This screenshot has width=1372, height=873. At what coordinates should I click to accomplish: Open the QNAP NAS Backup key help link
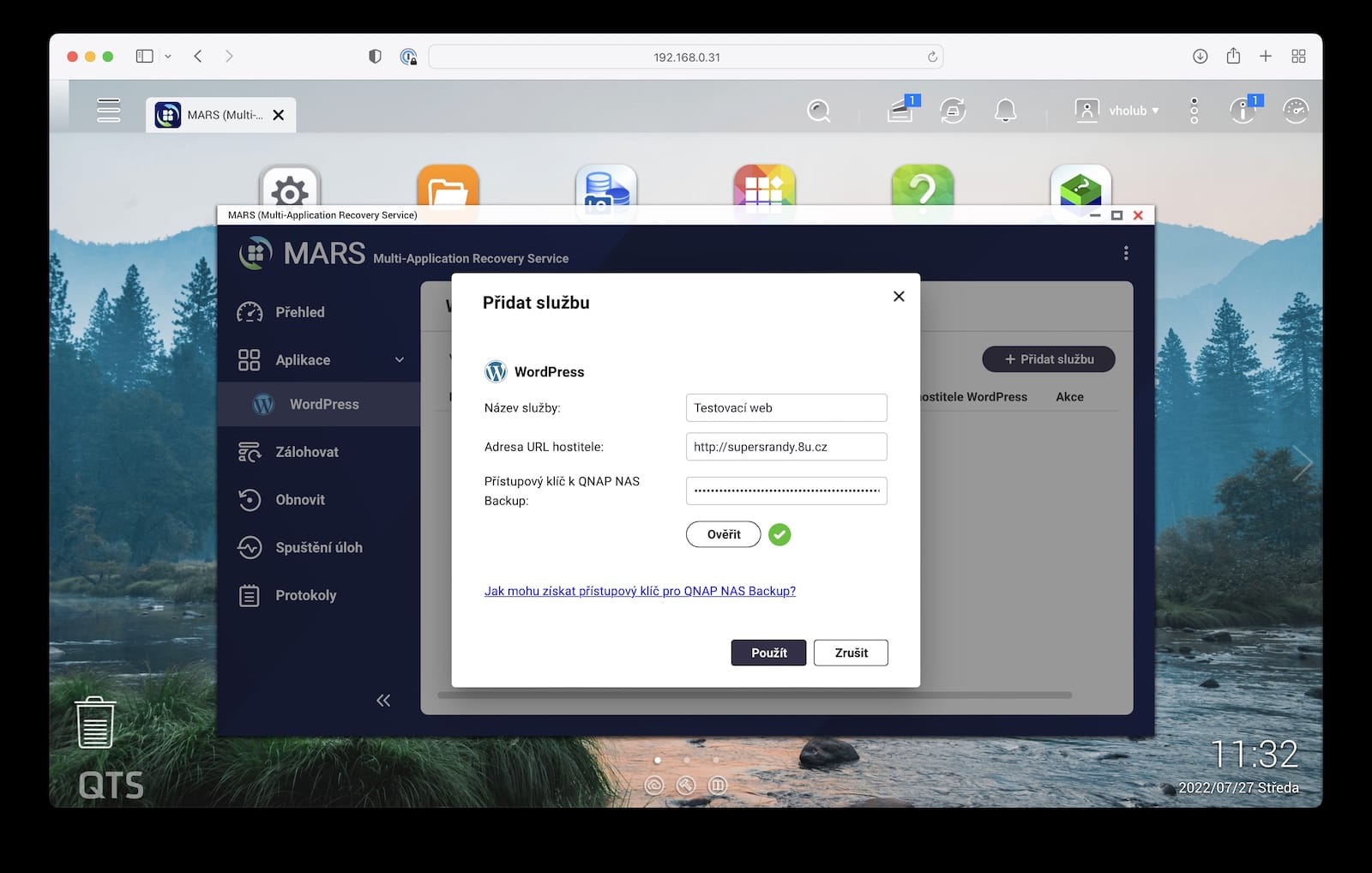coord(640,591)
